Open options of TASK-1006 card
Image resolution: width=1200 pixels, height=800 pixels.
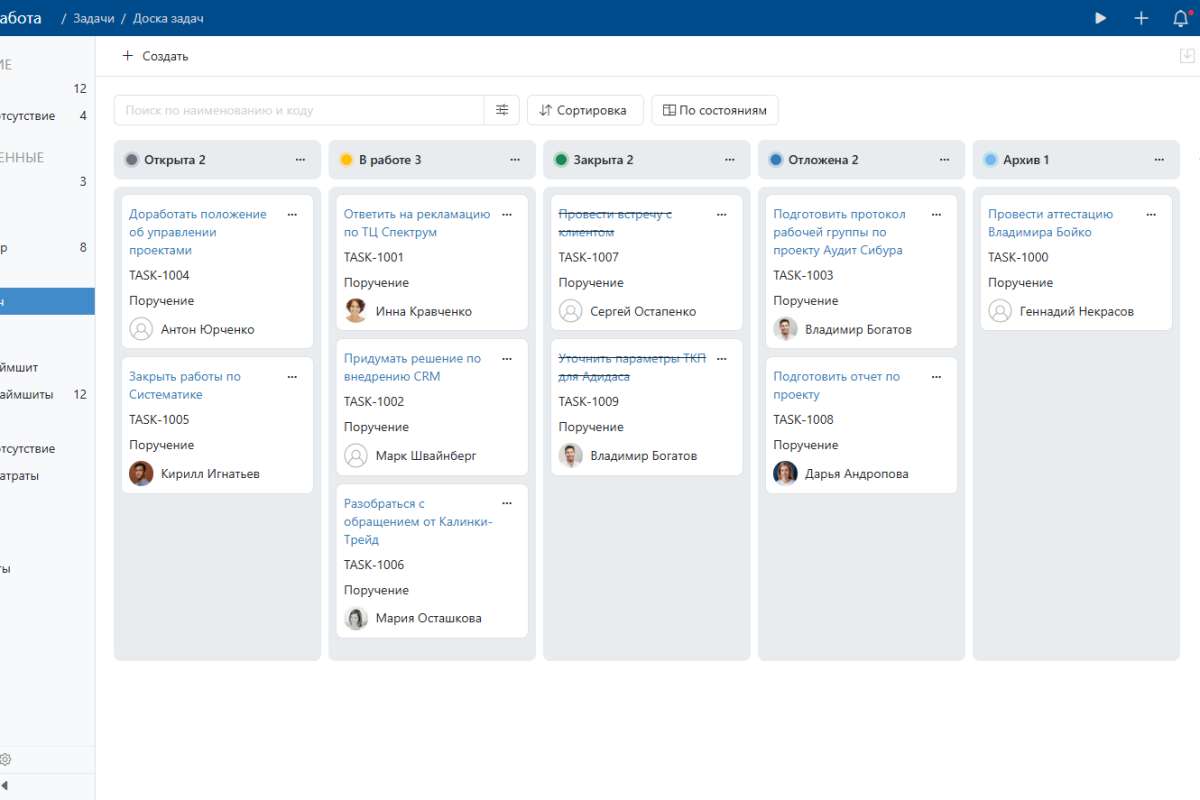(x=507, y=504)
